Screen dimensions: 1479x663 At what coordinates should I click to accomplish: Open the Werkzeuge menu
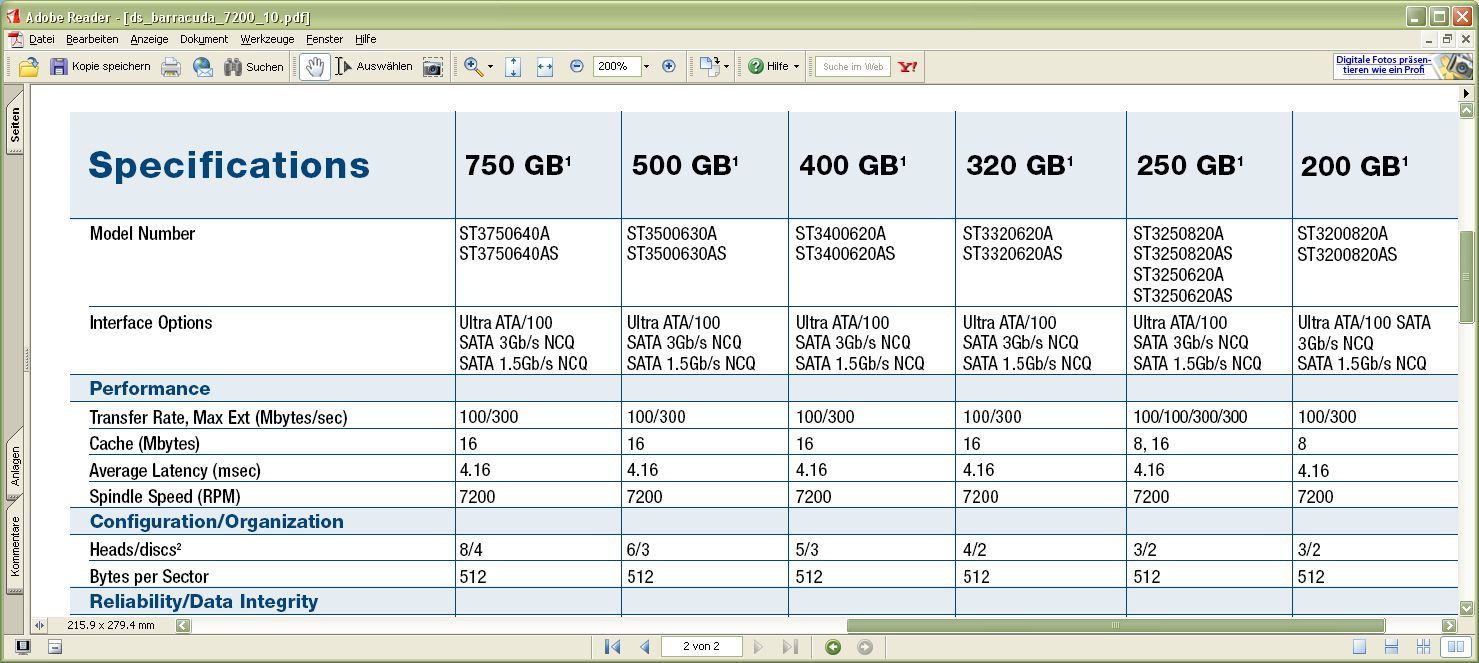point(267,39)
